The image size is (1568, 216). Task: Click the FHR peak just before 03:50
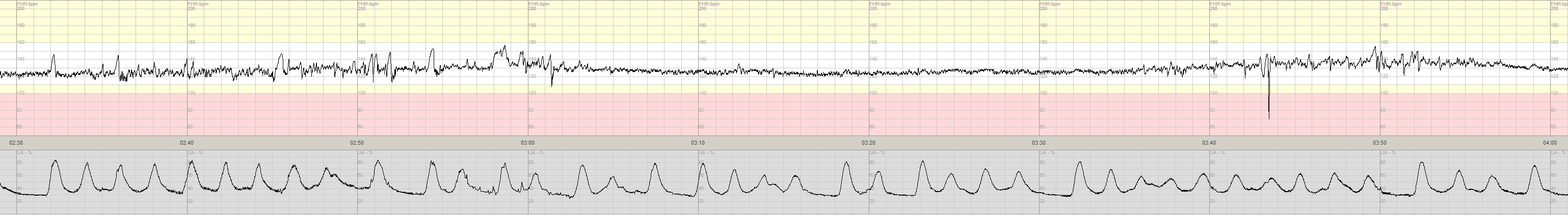(1376, 48)
